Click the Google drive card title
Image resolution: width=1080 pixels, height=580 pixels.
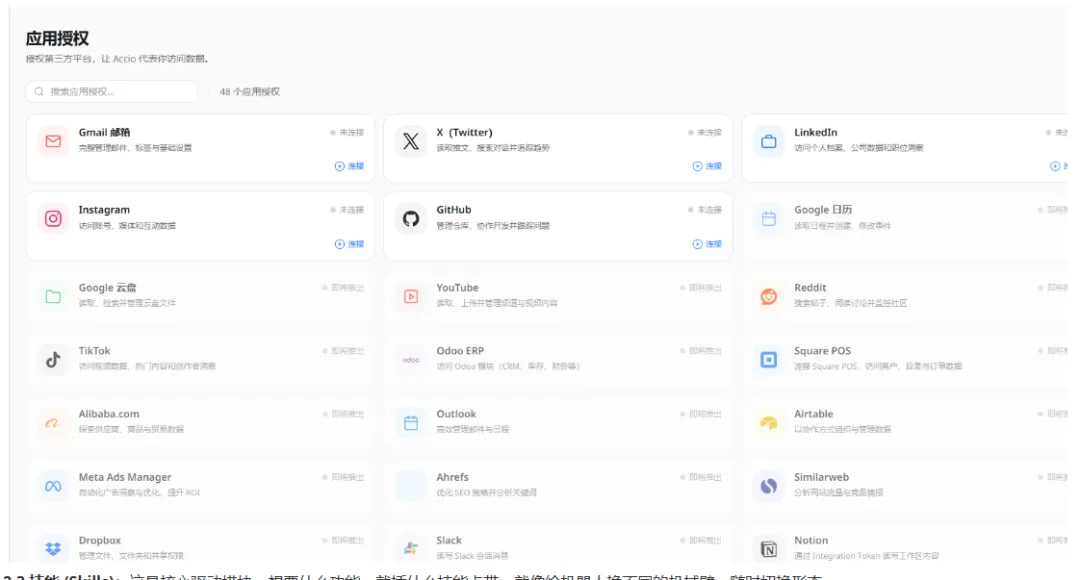107,287
